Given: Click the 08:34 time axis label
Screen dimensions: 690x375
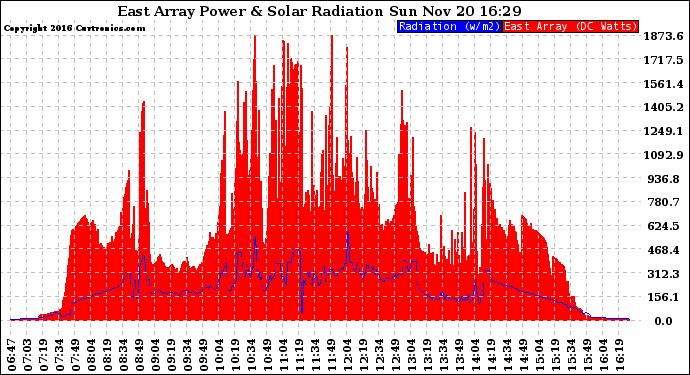Looking at the screenshot, I should click(x=124, y=355).
